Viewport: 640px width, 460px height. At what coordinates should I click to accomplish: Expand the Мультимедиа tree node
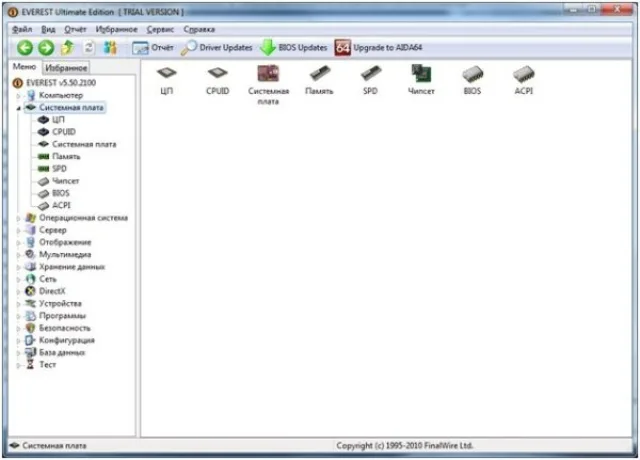(x=18, y=255)
